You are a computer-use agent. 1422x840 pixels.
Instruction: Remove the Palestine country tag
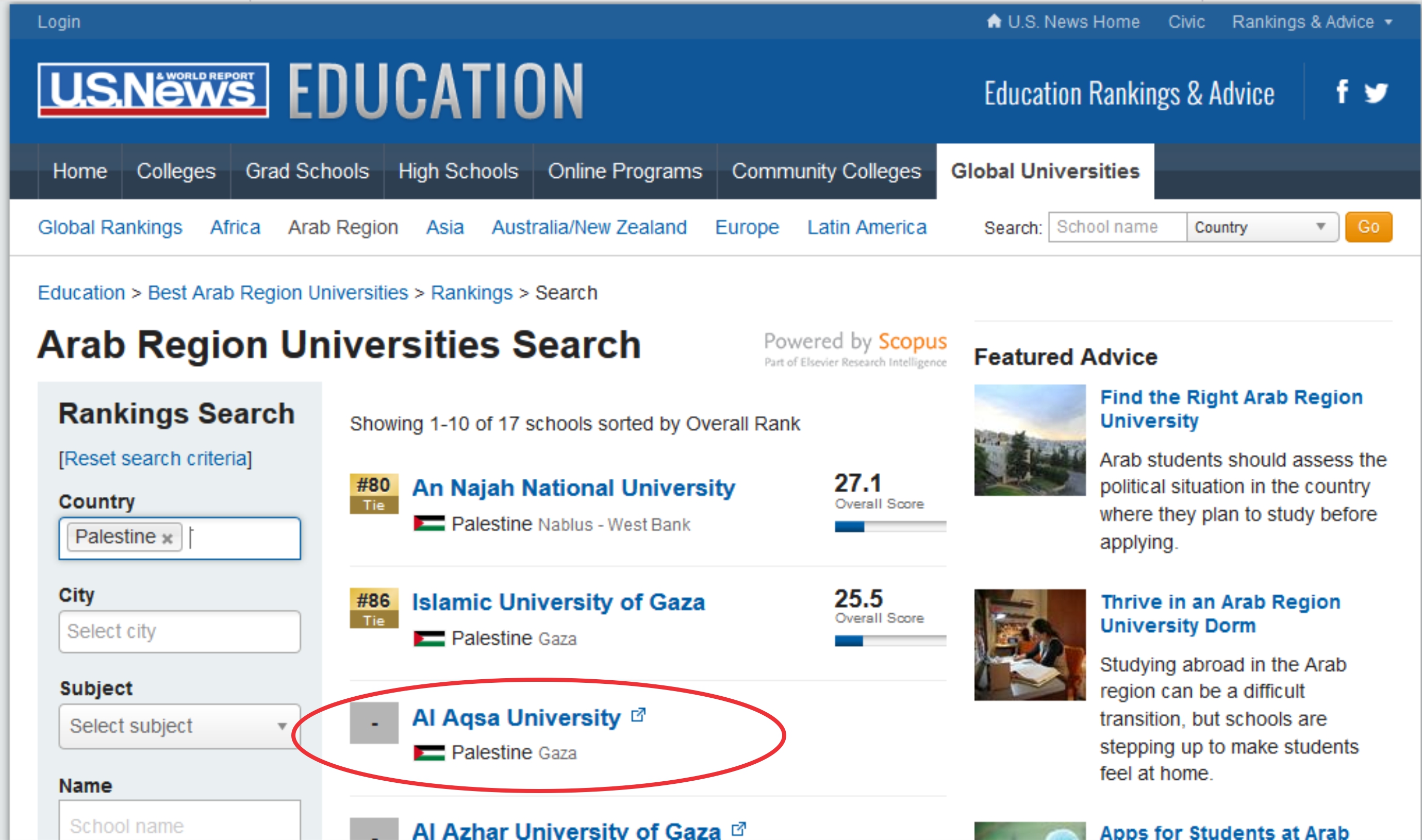pyautogui.click(x=167, y=539)
